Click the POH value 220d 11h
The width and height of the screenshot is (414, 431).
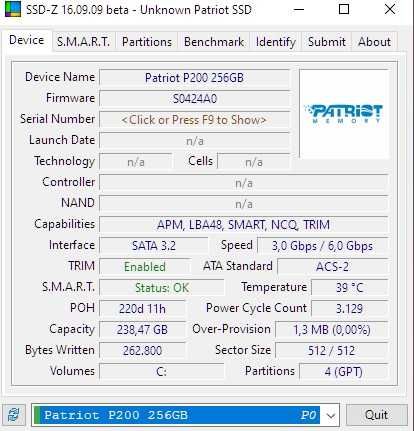tap(142, 309)
